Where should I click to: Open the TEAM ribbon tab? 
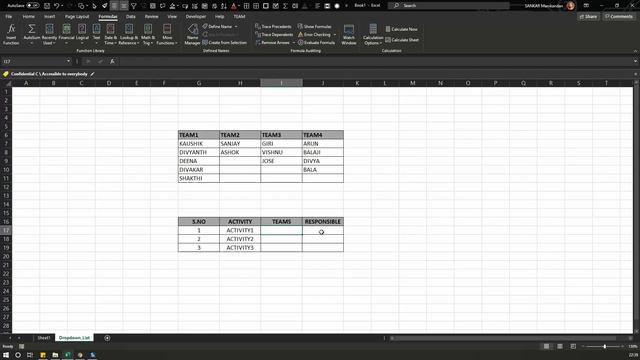click(239, 17)
